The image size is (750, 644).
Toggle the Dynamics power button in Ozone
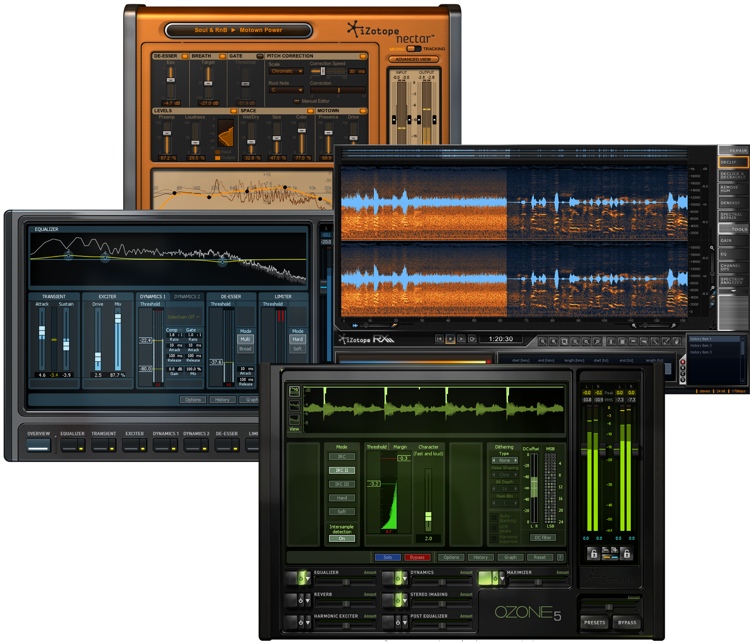click(398, 578)
